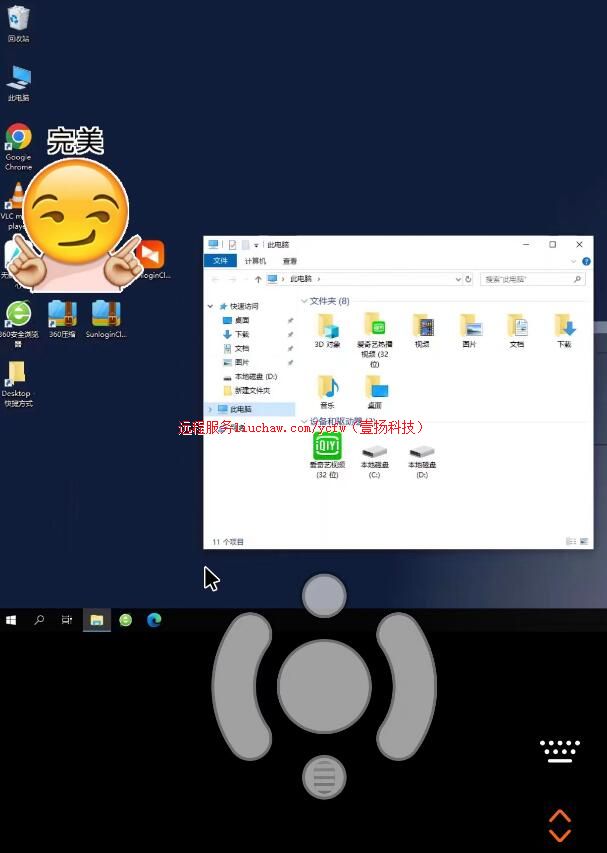Launch the 360 browser from the taskbar

pos(125,620)
